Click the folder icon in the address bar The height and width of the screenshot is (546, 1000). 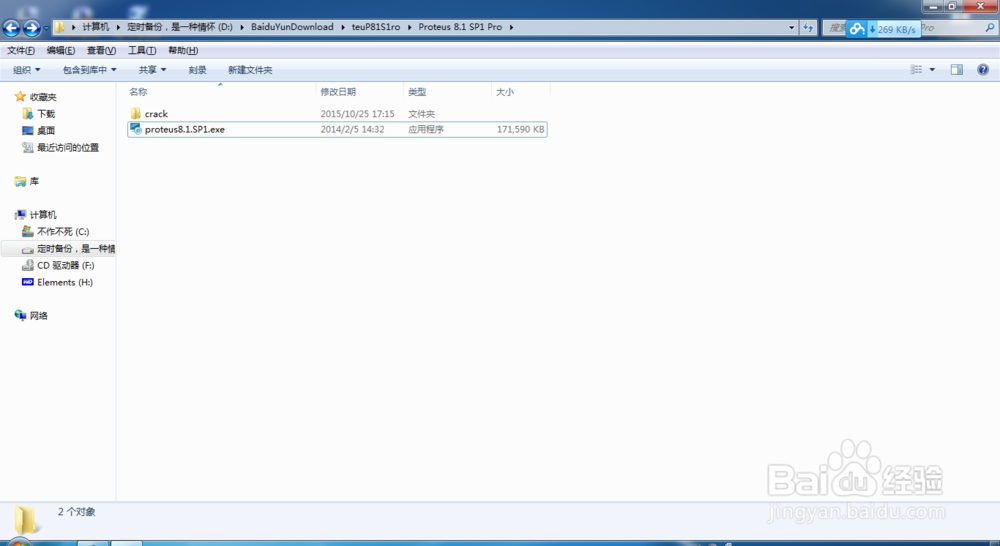click(x=59, y=27)
